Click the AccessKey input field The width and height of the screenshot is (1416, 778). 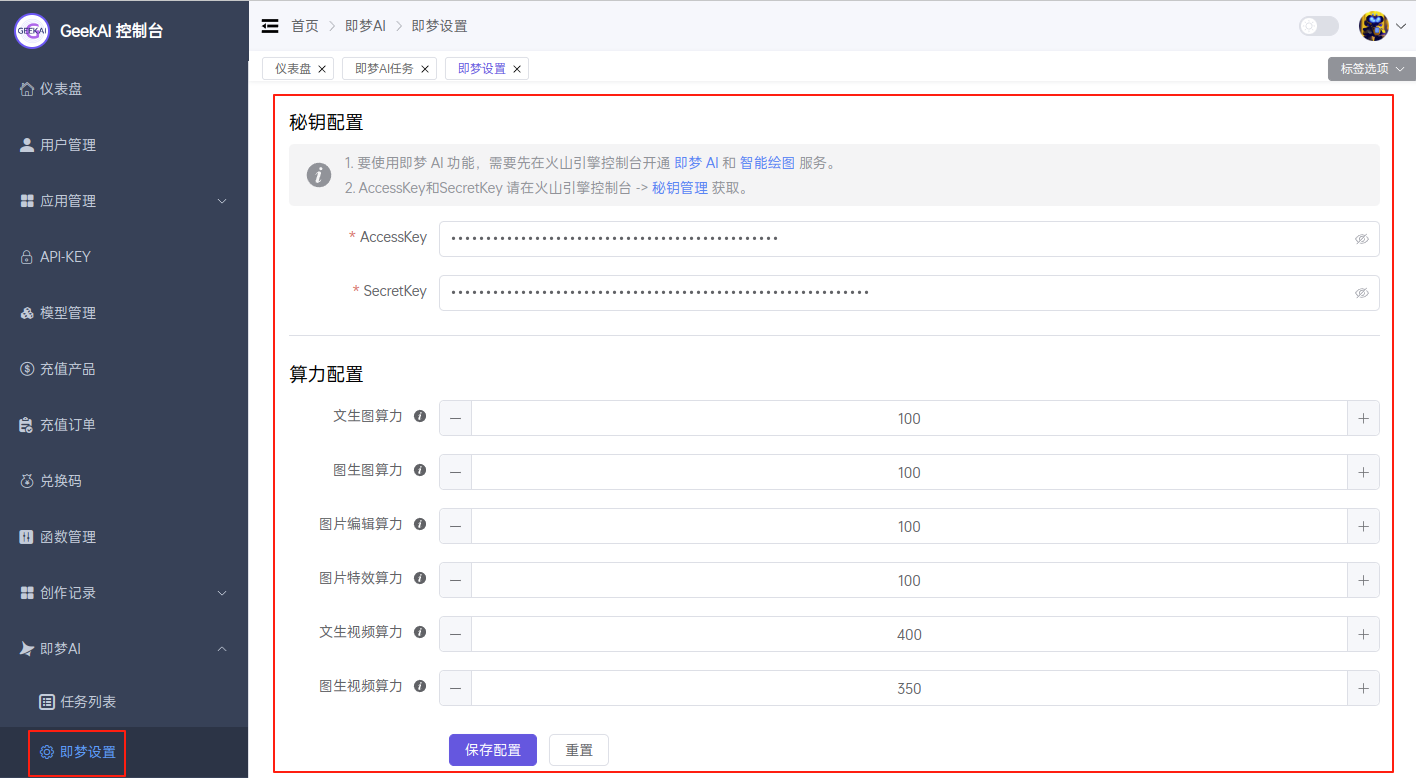[909, 239]
